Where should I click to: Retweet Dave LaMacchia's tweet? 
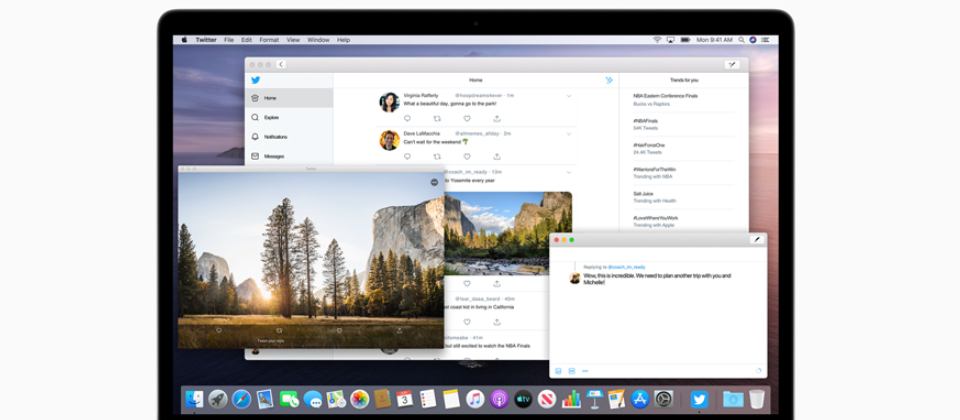coord(437,157)
